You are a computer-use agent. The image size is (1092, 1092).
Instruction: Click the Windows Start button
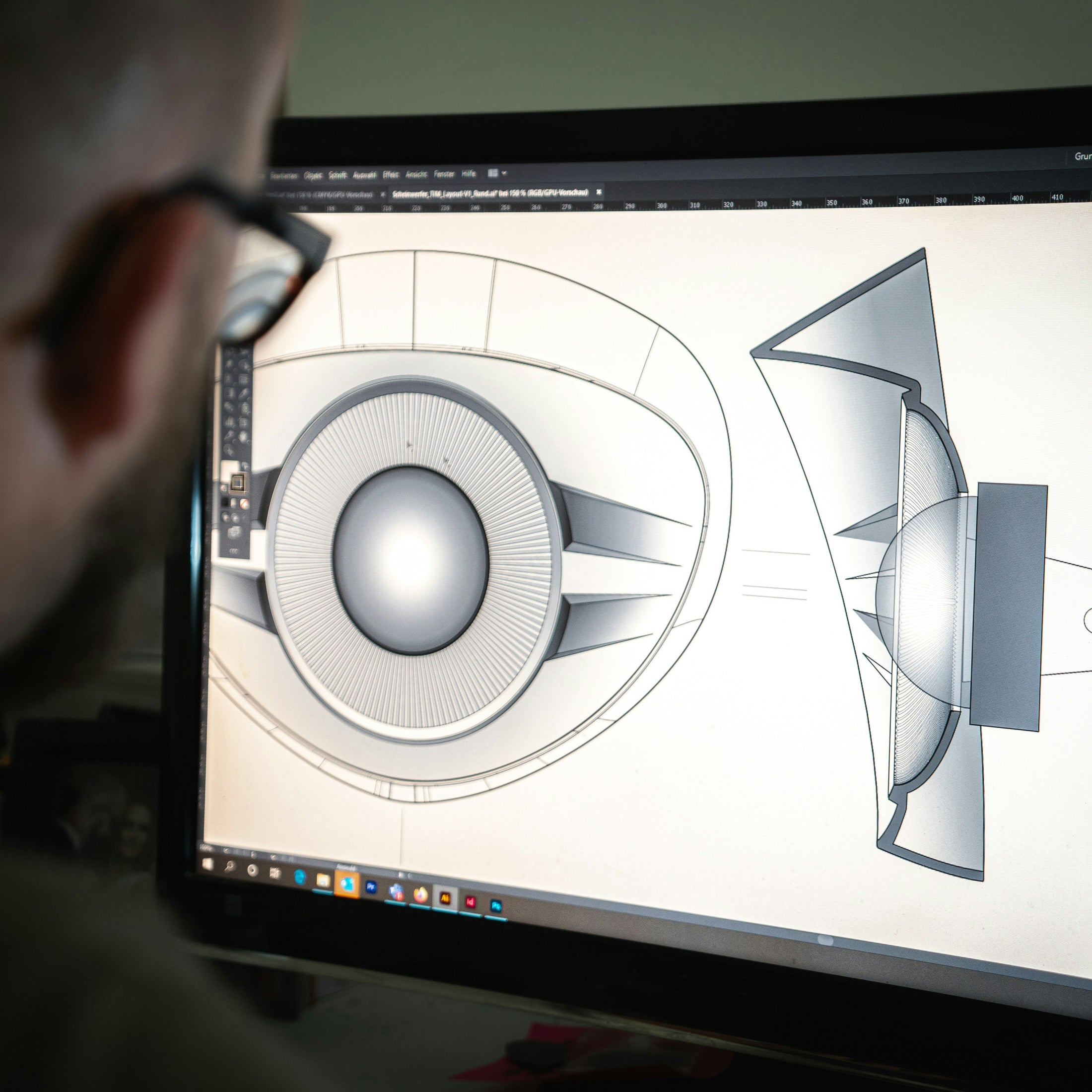pyautogui.click(x=207, y=864)
